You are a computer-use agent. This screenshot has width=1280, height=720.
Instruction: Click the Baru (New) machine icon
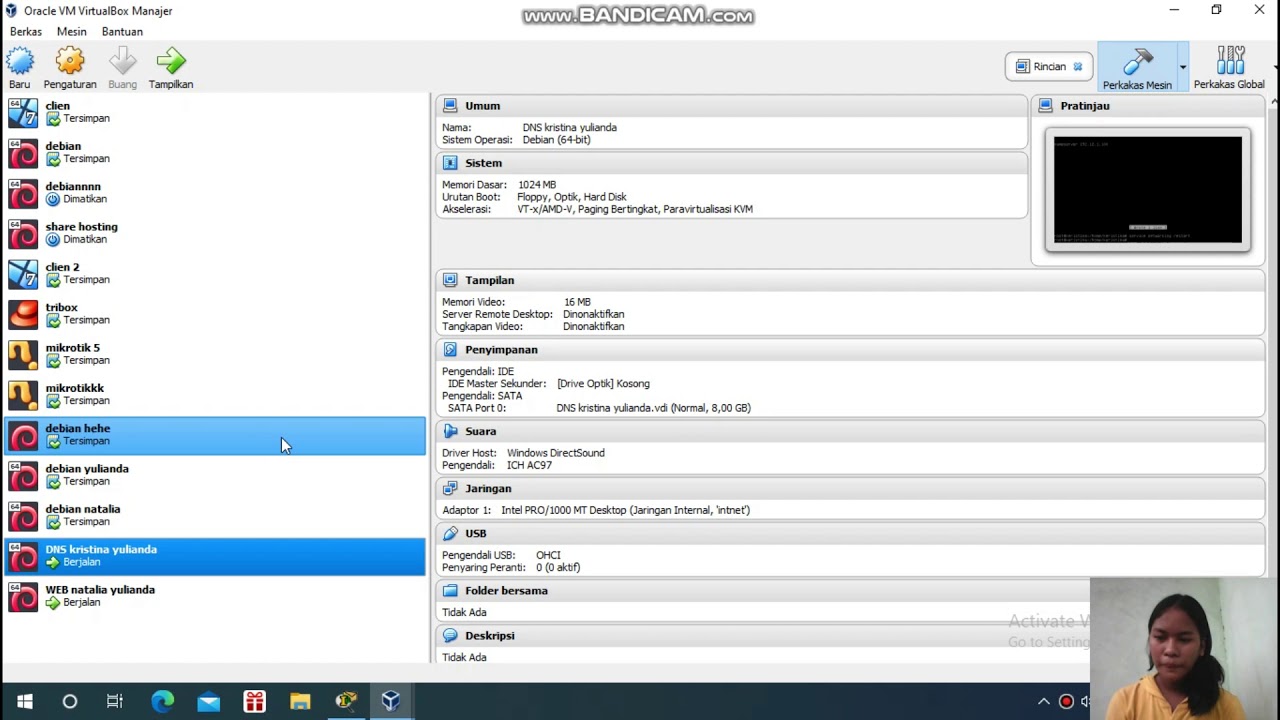(x=20, y=62)
